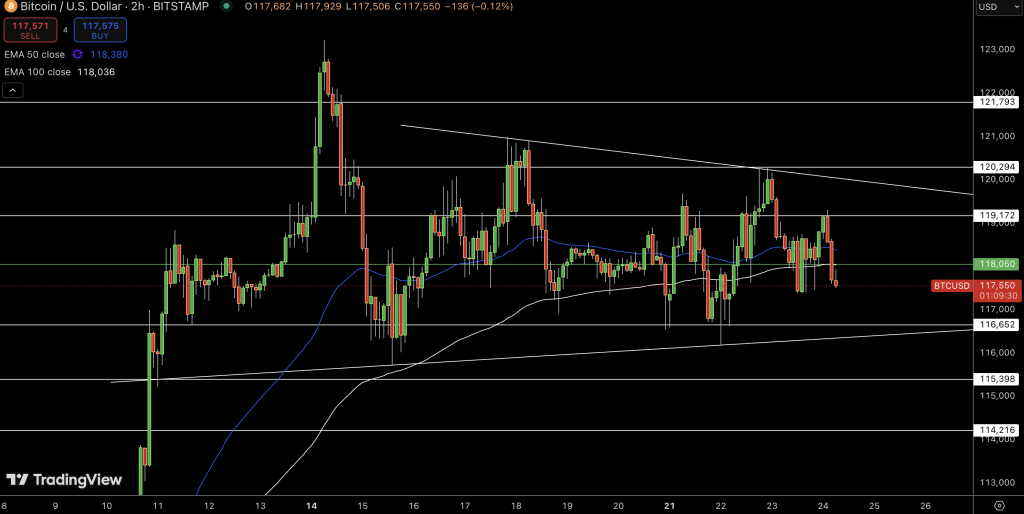This screenshot has width=1024, height=514.
Task: Click the SELL 117,571 button
Action: coord(30,30)
